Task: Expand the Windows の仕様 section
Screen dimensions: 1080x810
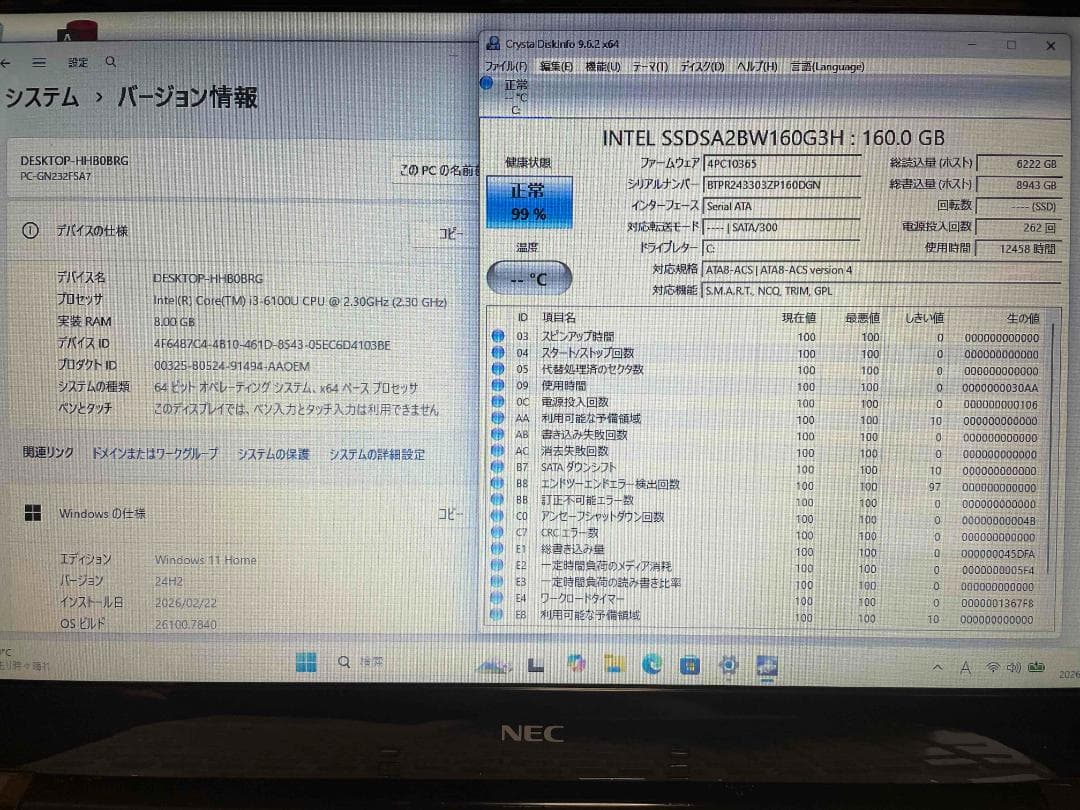Action: tap(101, 513)
